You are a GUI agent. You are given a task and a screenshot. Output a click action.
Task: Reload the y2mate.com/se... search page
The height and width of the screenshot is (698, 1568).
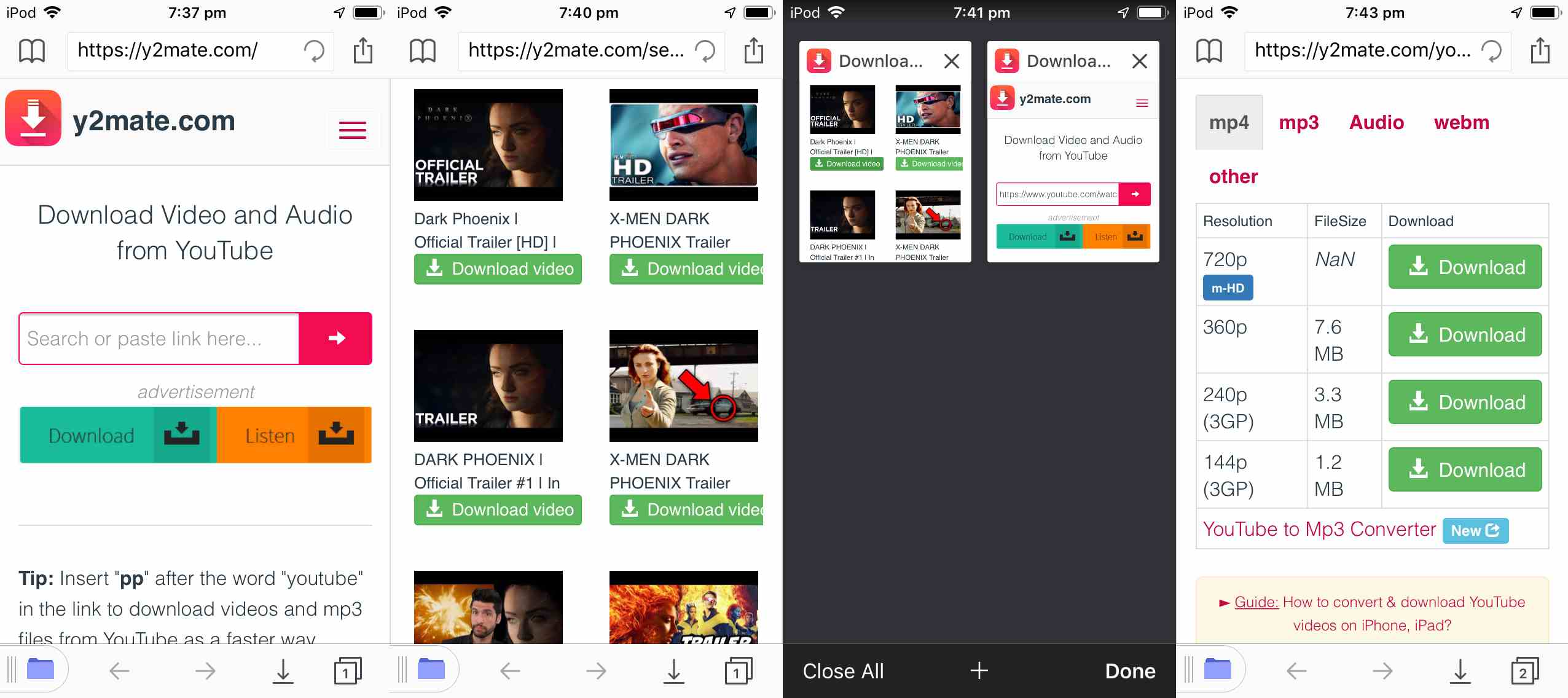pyautogui.click(x=705, y=51)
